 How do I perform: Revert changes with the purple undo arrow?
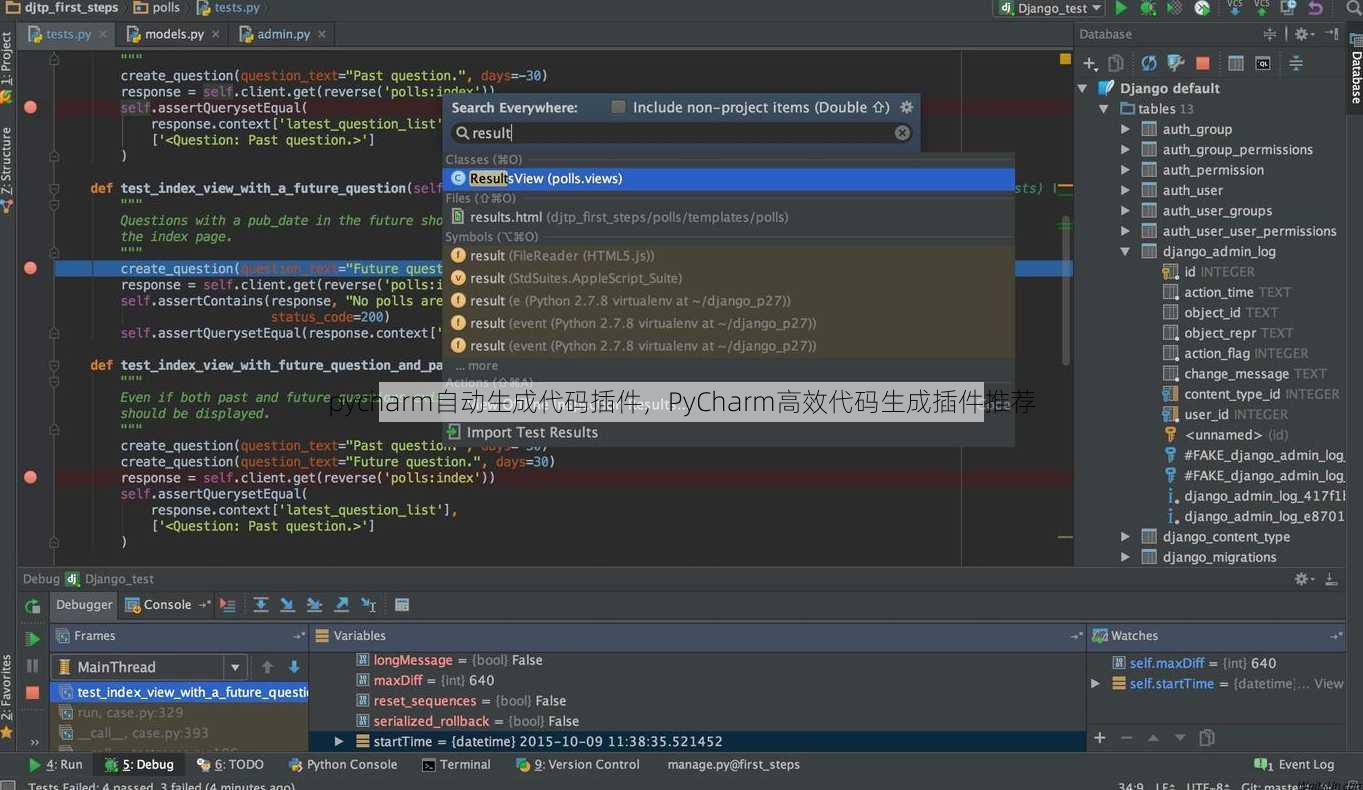(1315, 8)
